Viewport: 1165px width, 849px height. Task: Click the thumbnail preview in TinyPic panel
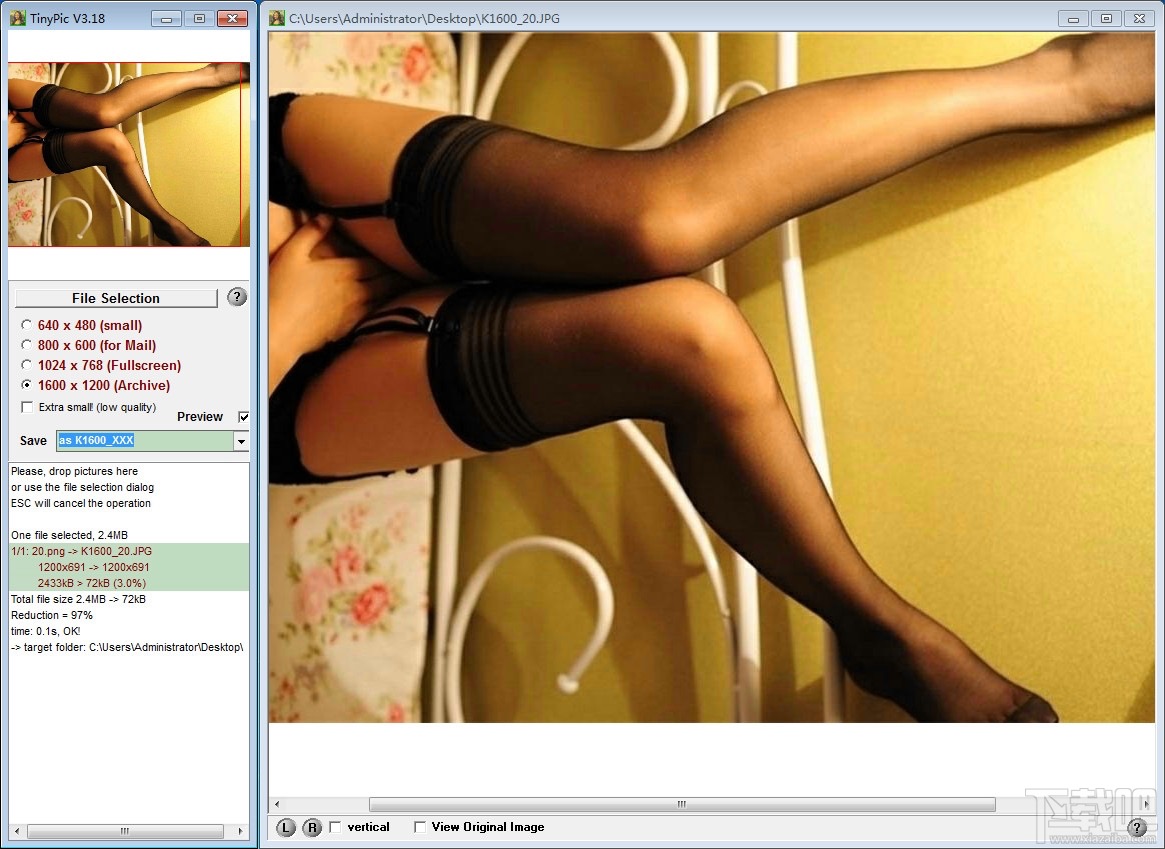pyautogui.click(x=128, y=154)
